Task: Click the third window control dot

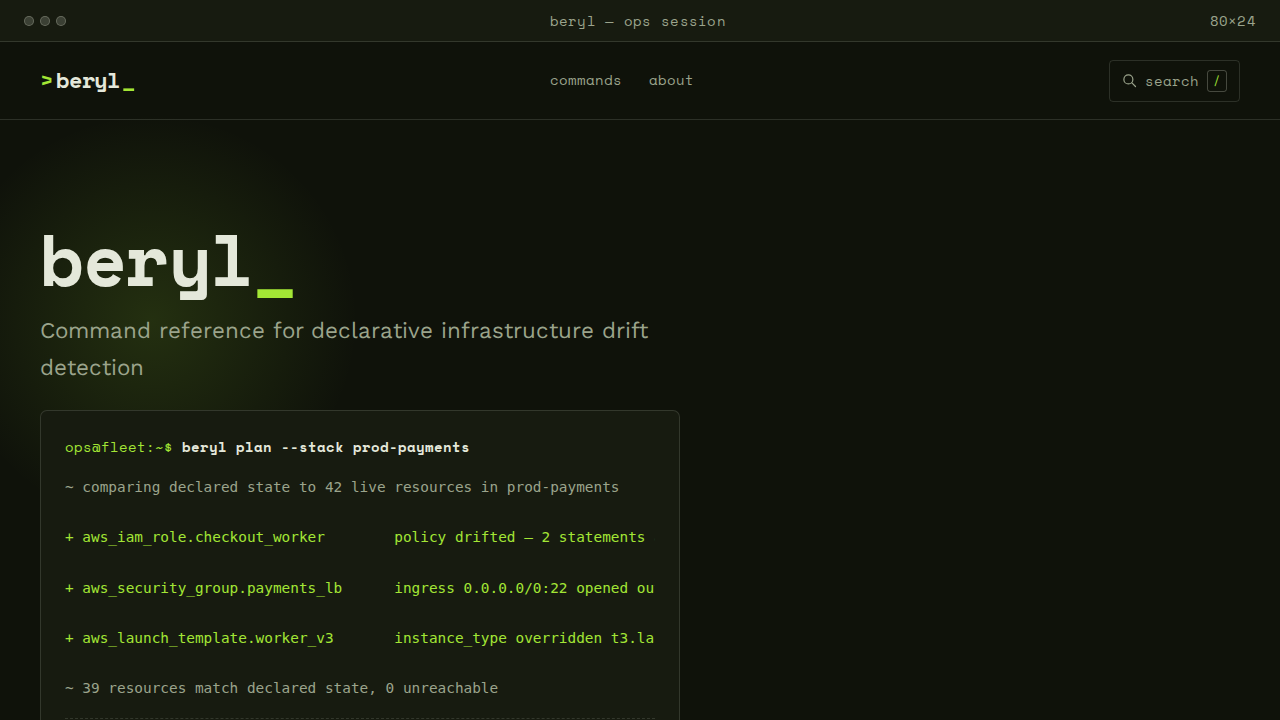Action: [61, 21]
